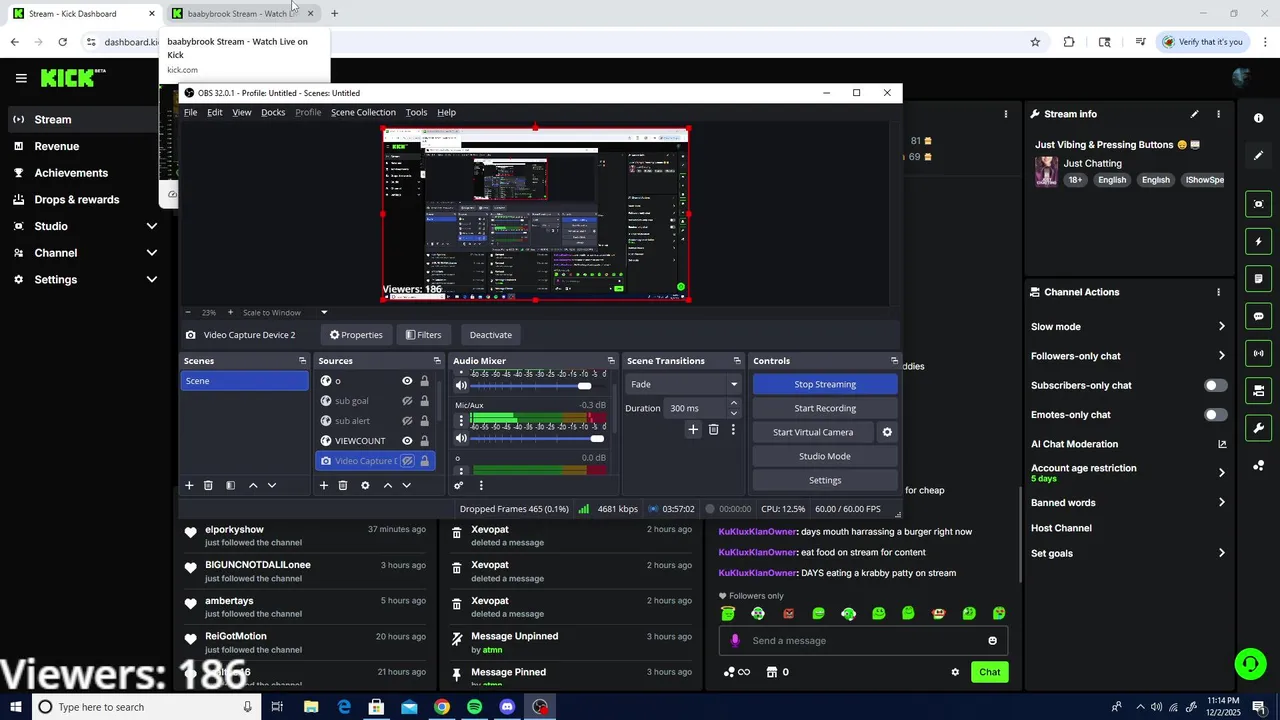Open Spotify from Windows taskbar
The height and width of the screenshot is (720, 1280).
(x=474, y=707)
